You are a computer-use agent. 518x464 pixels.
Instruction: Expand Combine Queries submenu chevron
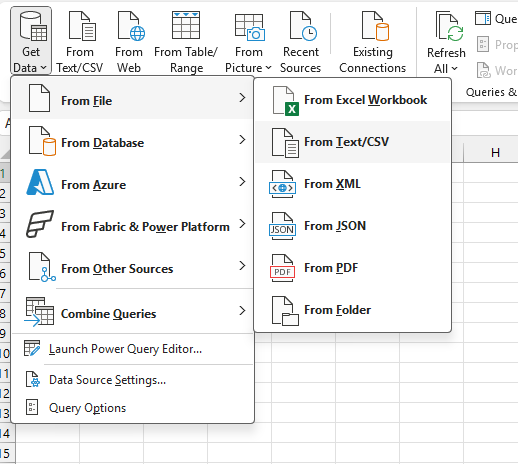(x=242, y=311)
